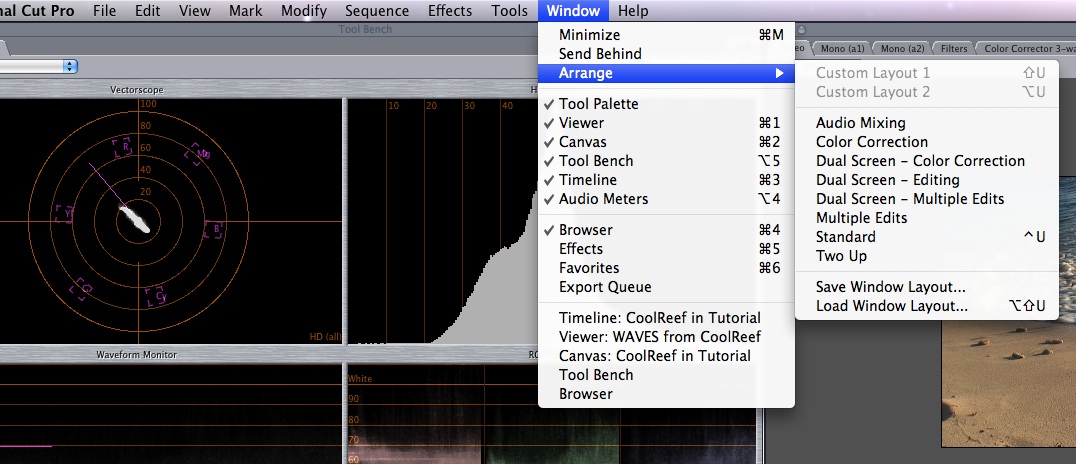Select Browser in open windows list
This screenshot has width=1076, height=464.
(666, 394)
